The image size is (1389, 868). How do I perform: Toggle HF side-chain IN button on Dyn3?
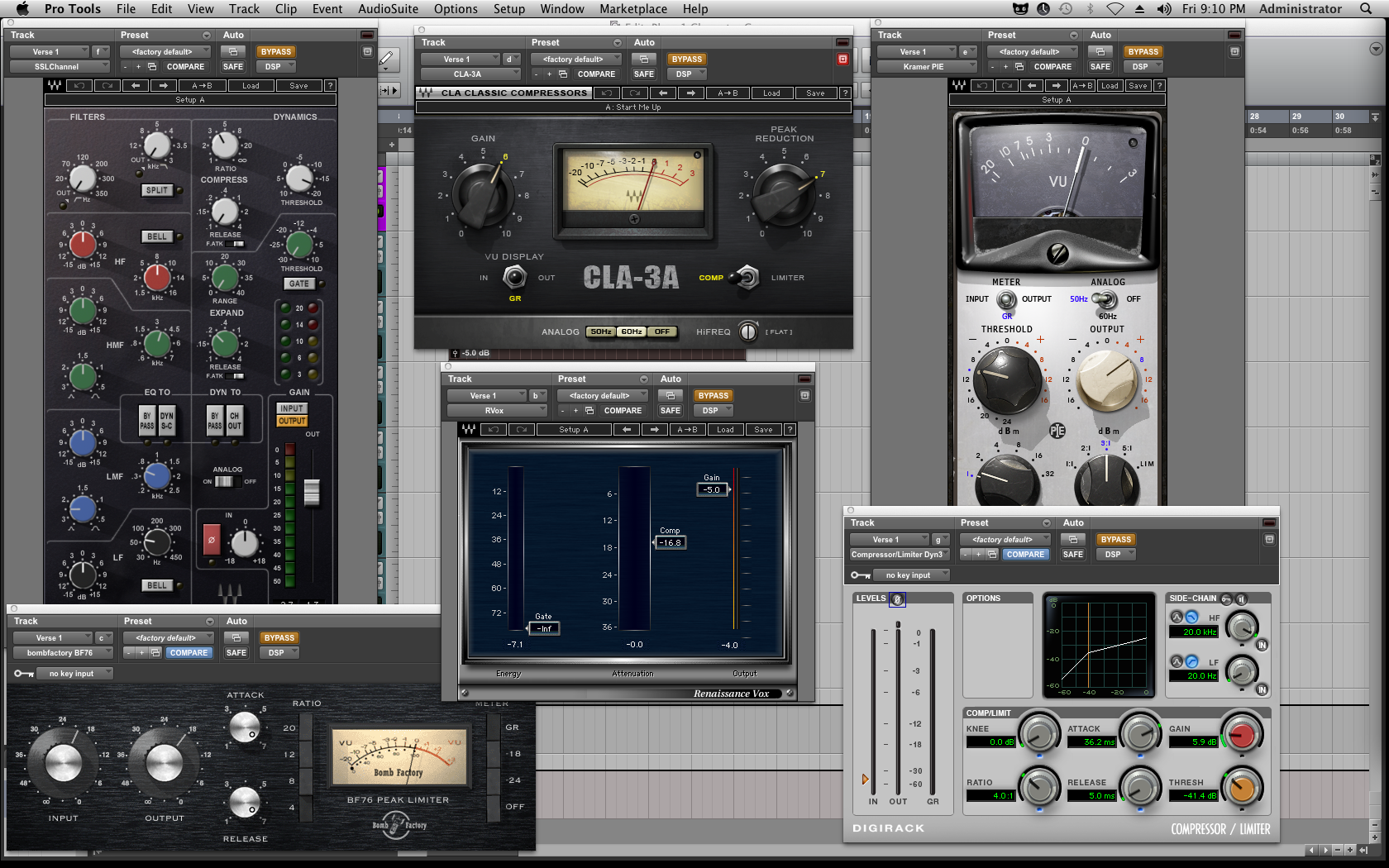click(1262, 645)
